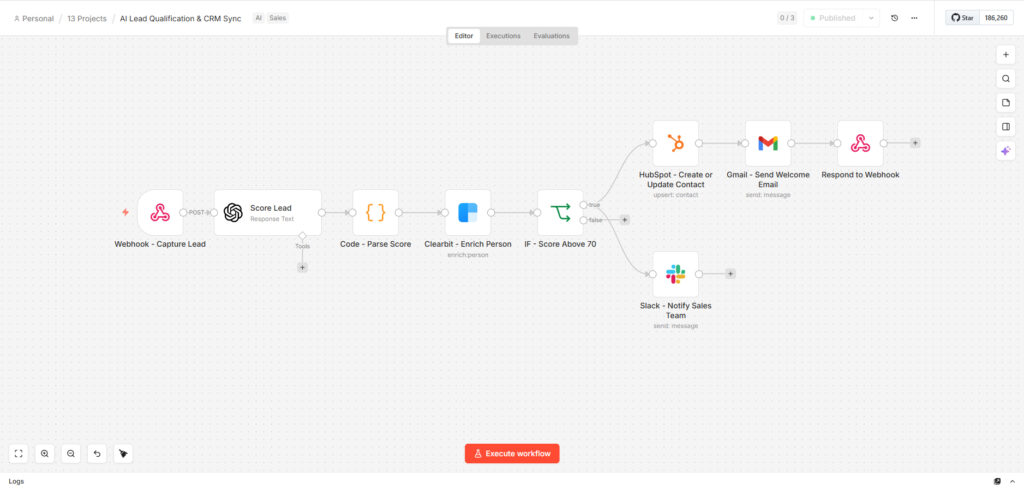Select the Clearbit - Enrich Person node
This screenshot has width=1024, height=489.
pos(468,212)
